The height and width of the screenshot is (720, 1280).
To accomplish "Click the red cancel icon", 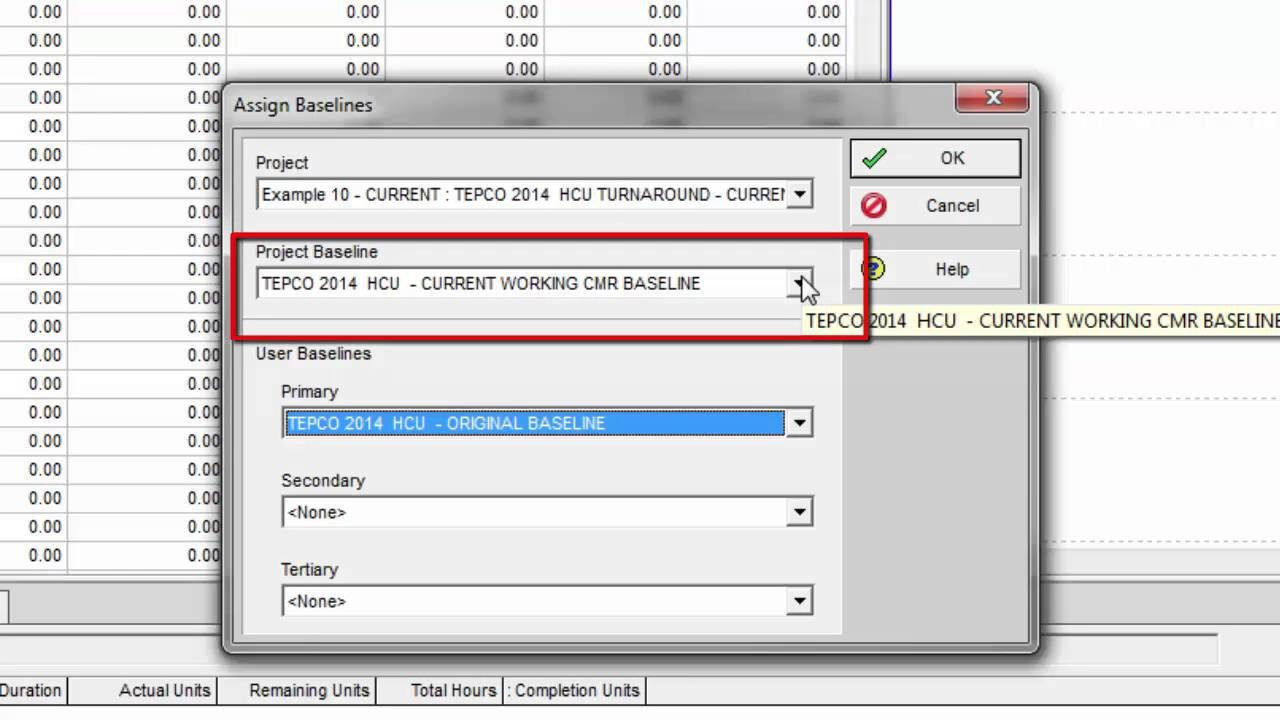I will 874,206.
